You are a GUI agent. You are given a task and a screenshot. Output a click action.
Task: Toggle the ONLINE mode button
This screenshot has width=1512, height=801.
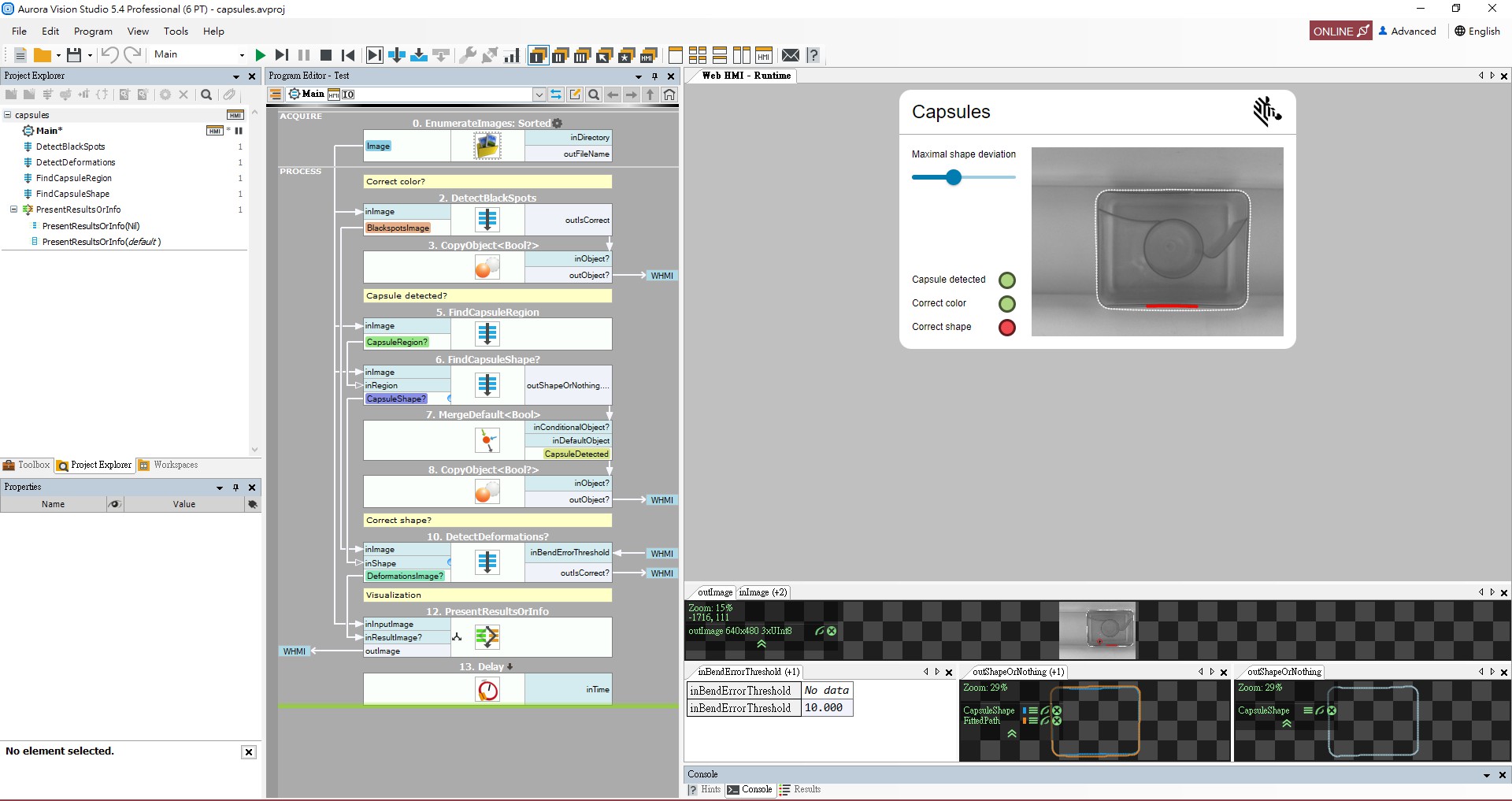point(1340,31)
